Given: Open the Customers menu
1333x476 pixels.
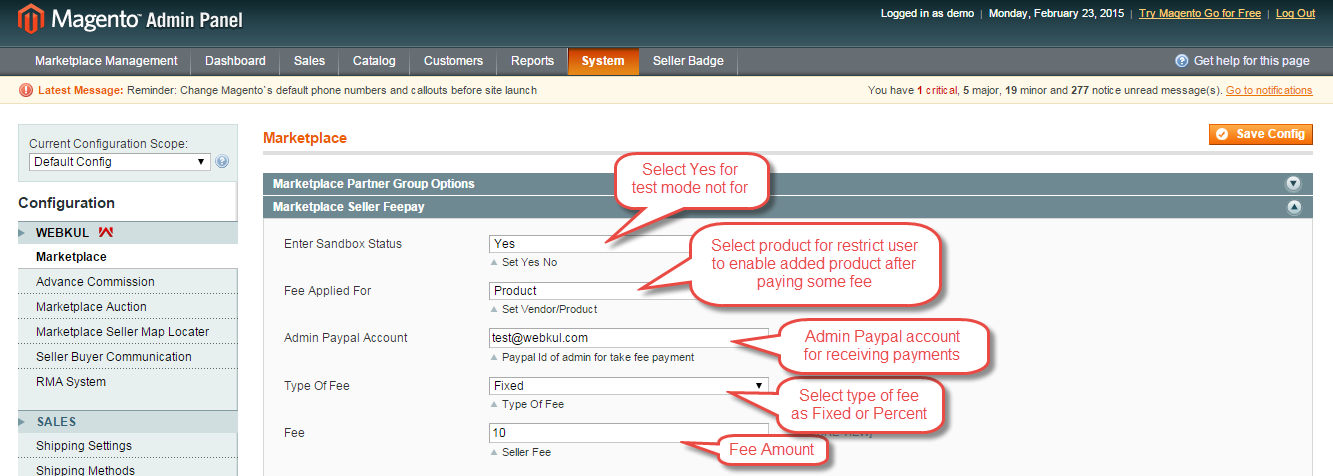Looking at the screenshot, I should point(453,61).
